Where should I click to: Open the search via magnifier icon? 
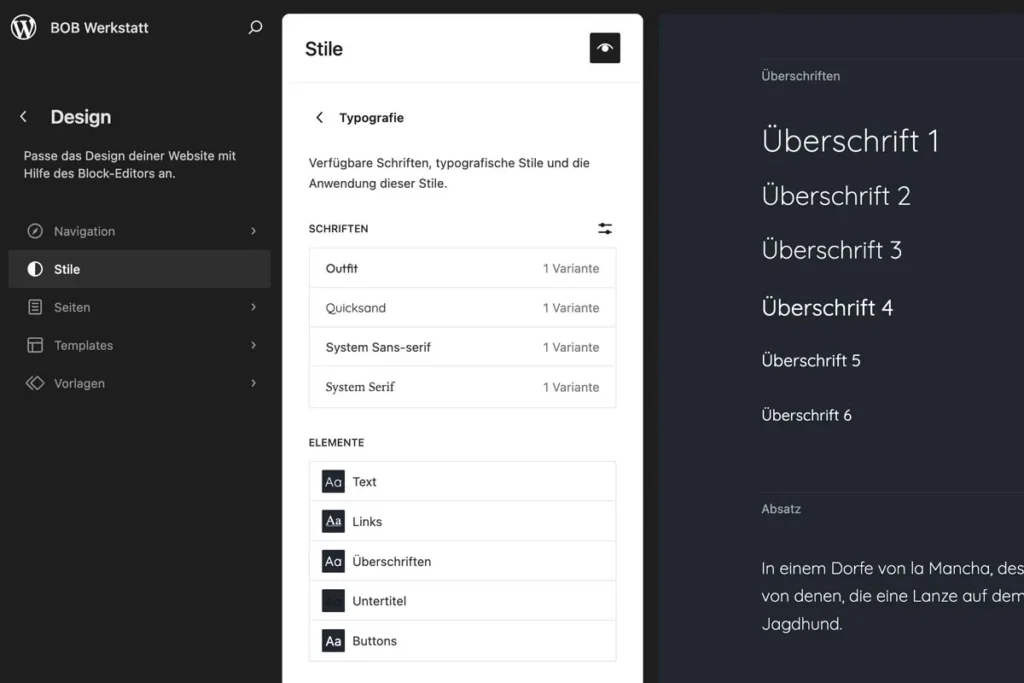[256, 27]
